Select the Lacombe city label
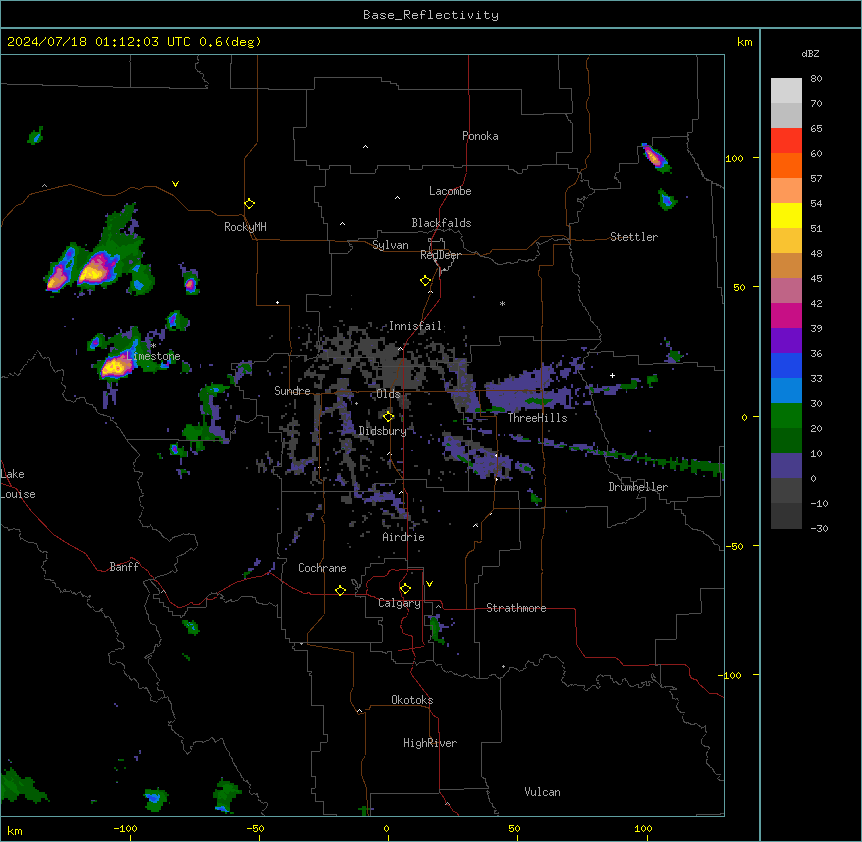This screenshot has width=862, height=842. tap(450, 191)
